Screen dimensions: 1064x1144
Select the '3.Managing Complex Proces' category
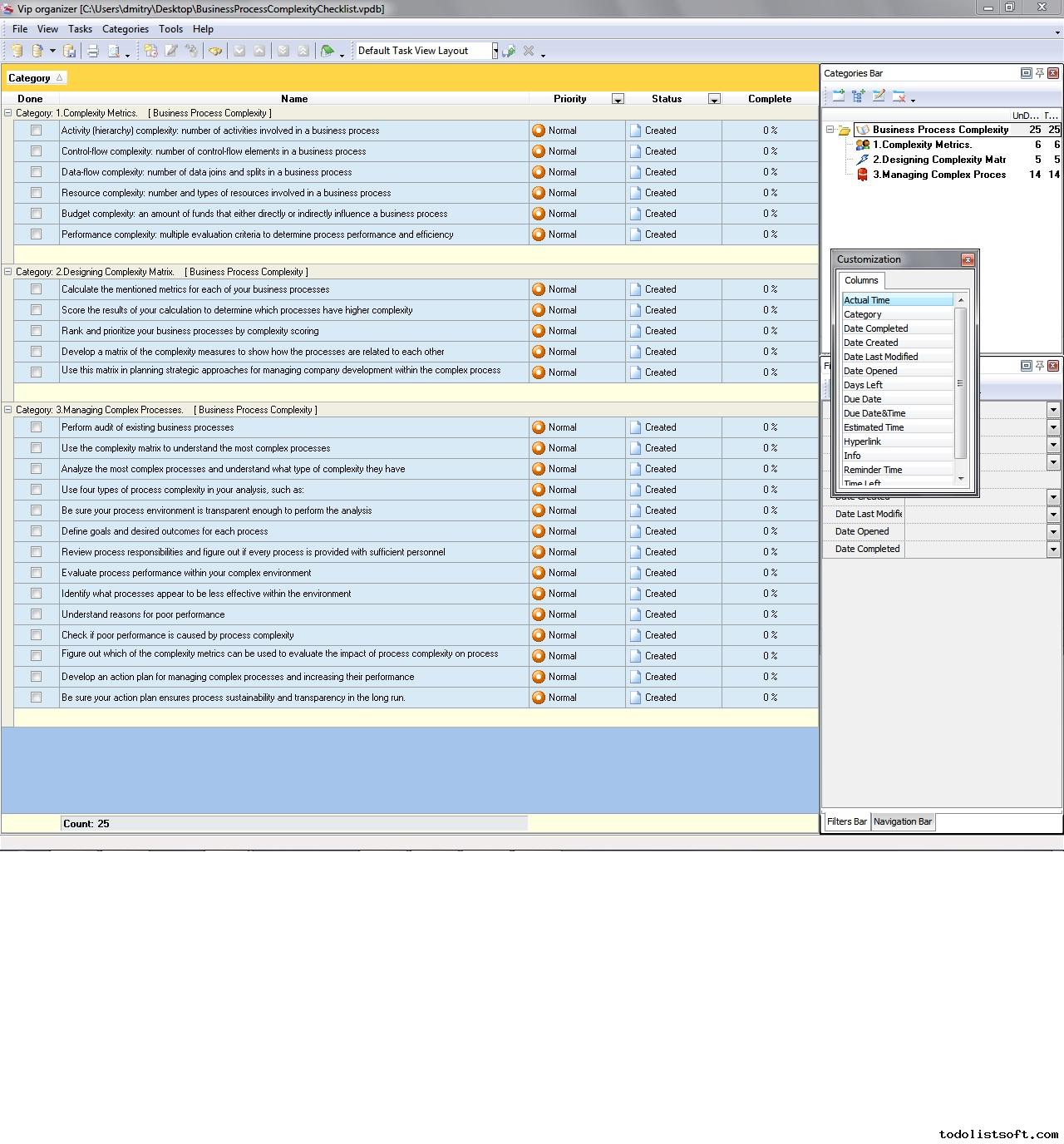[x=938, y=175]
